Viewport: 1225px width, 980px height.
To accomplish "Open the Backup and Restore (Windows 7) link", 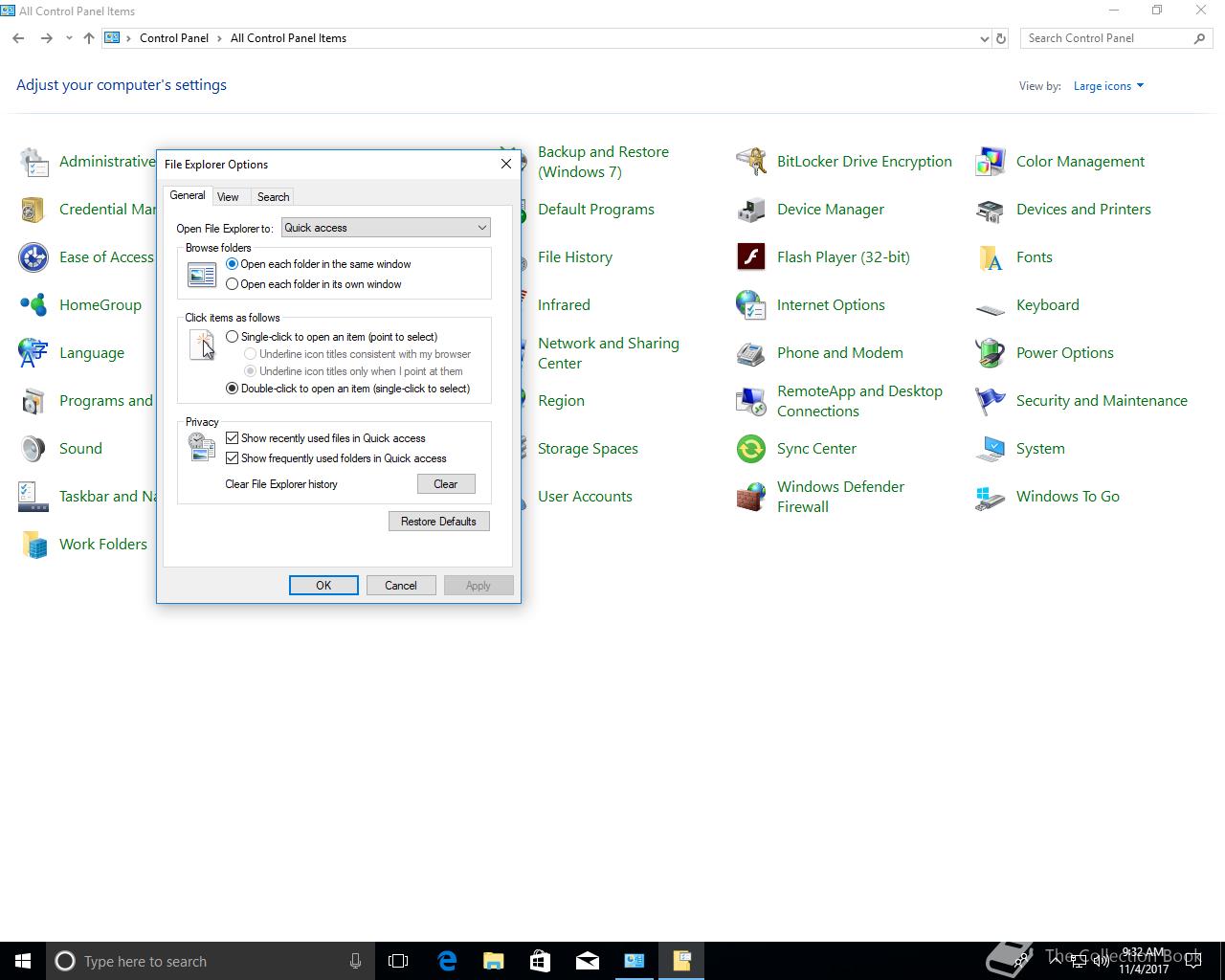I will tap(603, 162).
